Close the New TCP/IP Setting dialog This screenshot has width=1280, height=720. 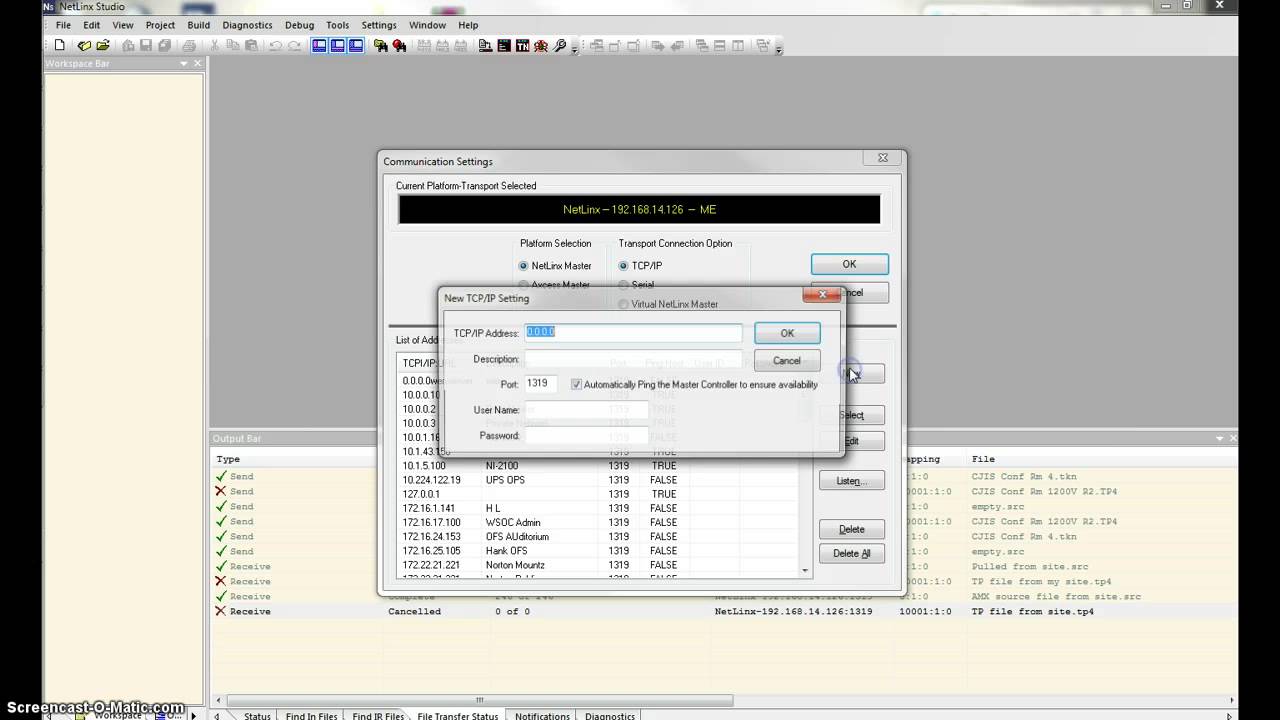pos(822,294)
